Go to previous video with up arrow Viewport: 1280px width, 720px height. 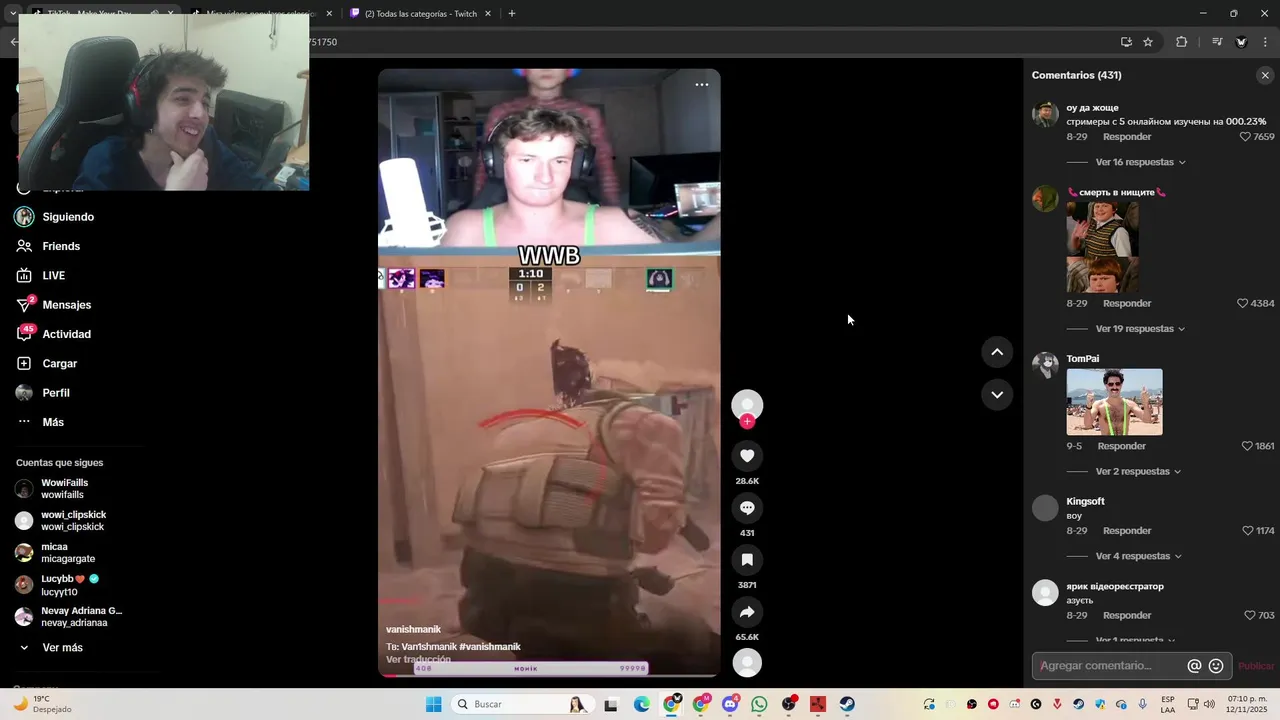(x=997, y=352)
